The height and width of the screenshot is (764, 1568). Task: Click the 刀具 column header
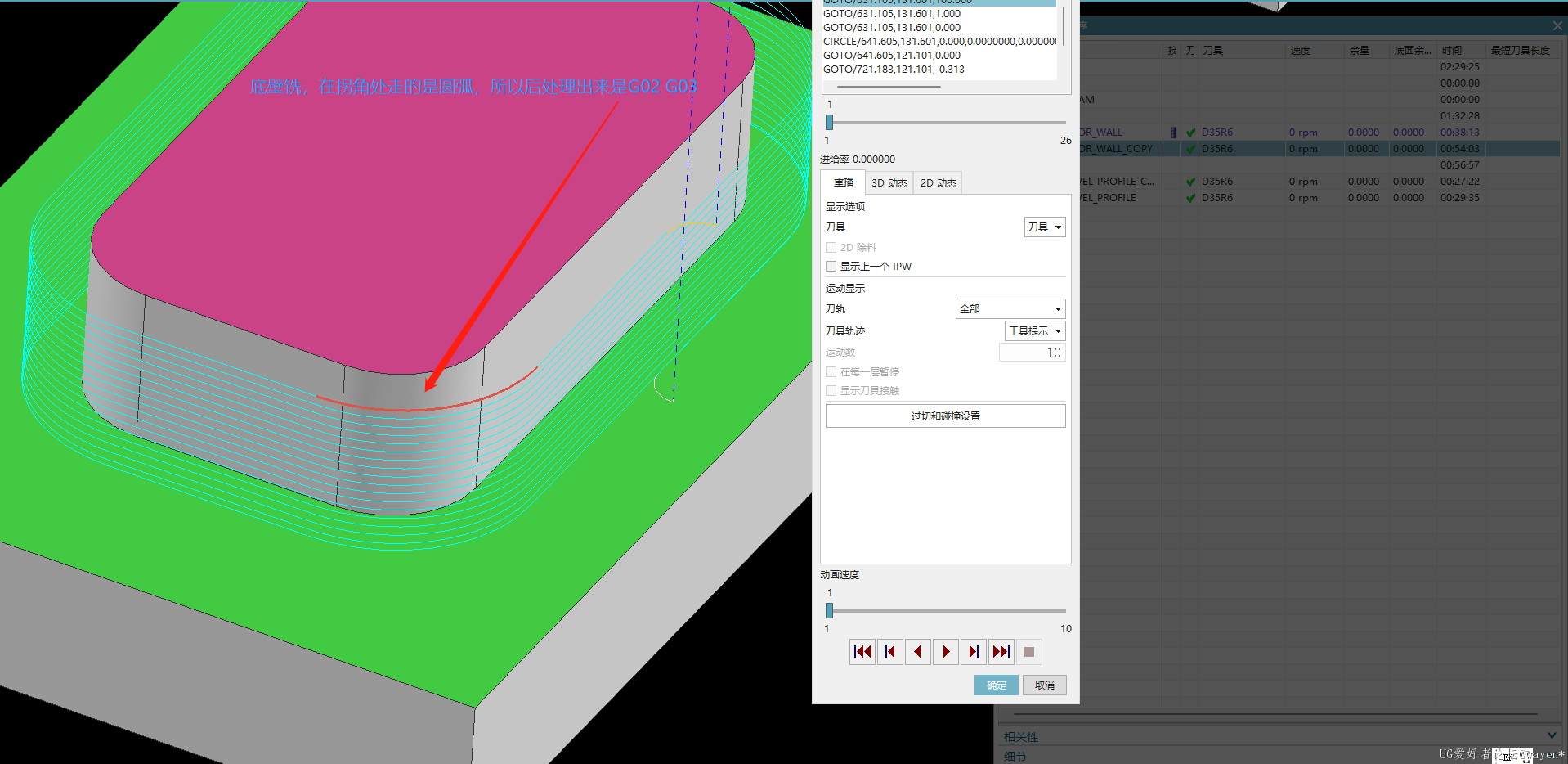pos(1213,50)
